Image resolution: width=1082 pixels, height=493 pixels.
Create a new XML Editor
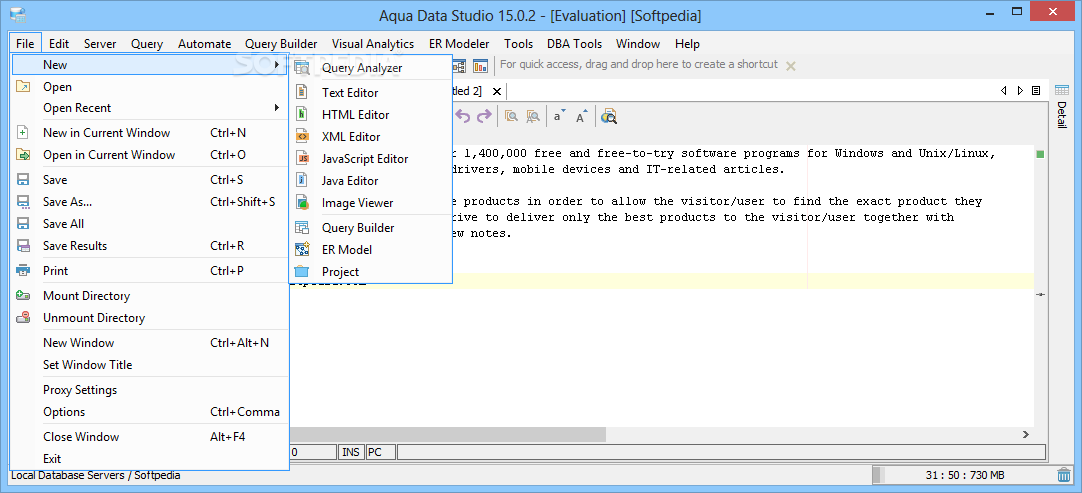pyautogui.click(x=371, y=137)
